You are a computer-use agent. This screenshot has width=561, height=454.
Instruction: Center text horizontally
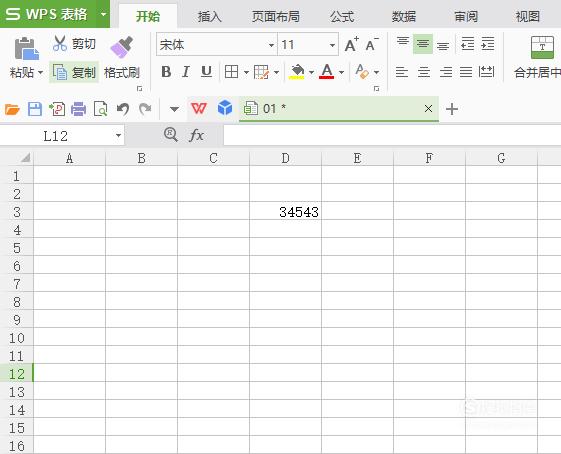pos(424,72)
